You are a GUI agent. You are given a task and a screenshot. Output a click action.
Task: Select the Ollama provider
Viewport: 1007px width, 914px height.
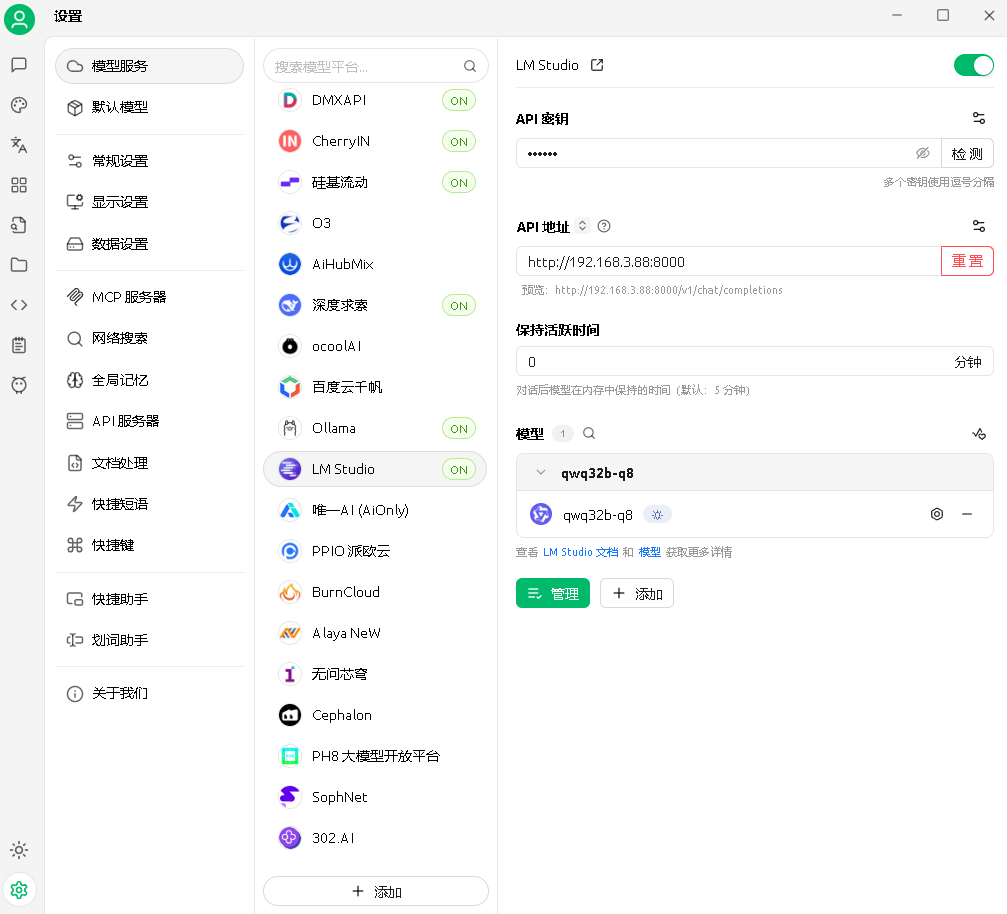pyautogui.click(x=375, y=428)
